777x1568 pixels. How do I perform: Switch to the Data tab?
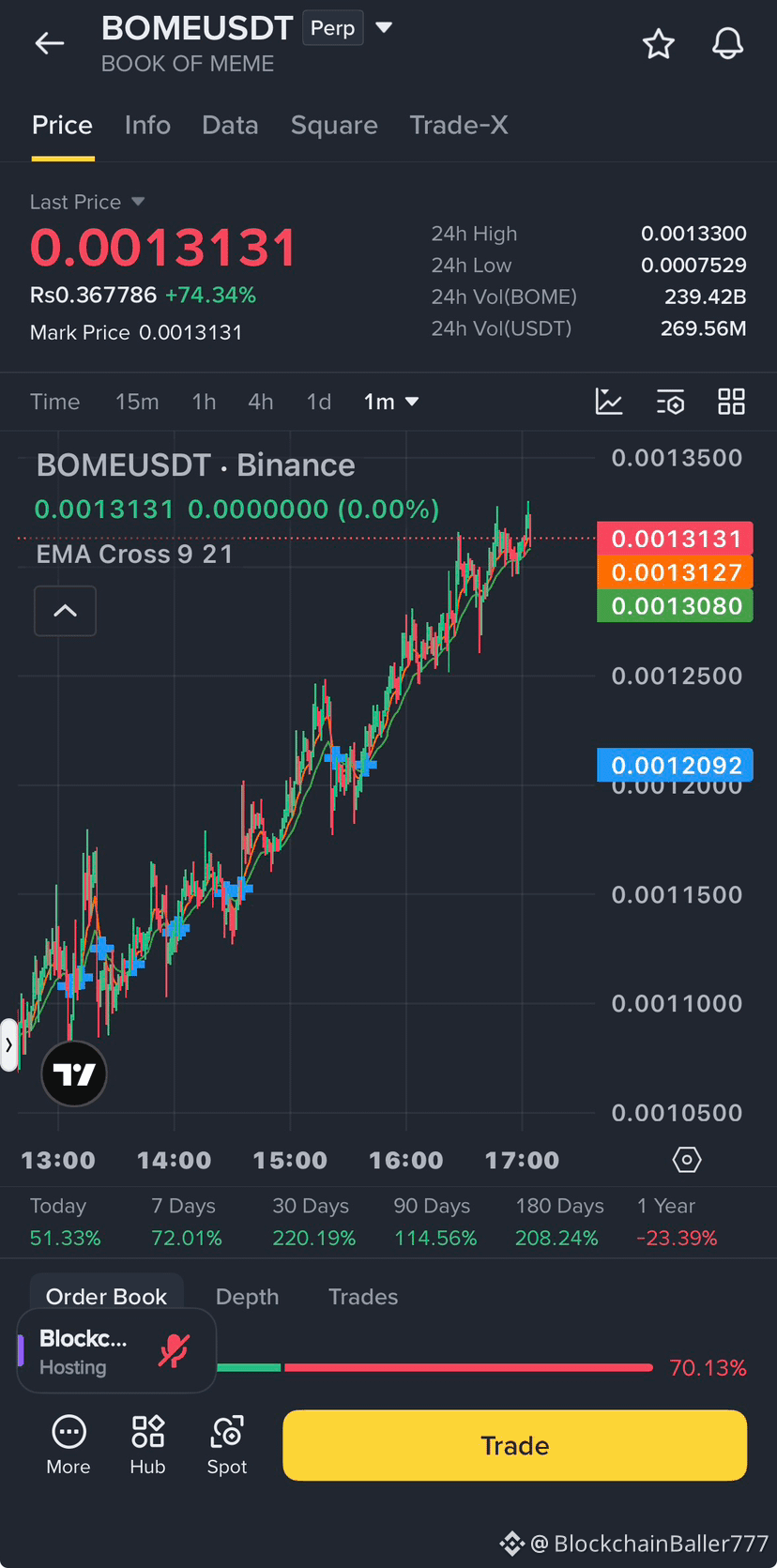230,125
